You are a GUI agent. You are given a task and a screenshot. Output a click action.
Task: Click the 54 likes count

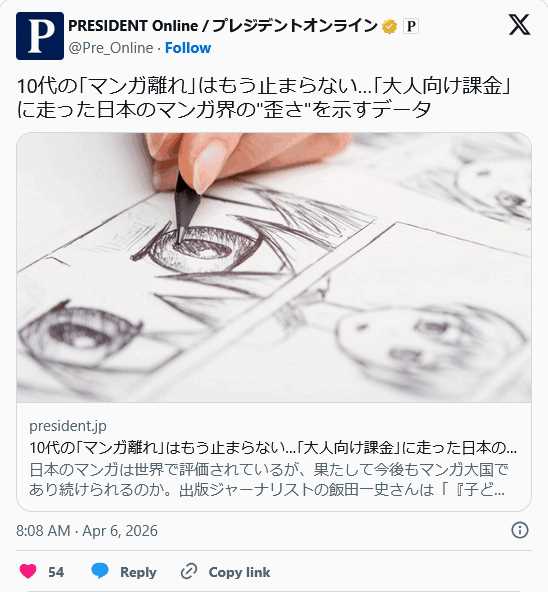click(56, 572)
